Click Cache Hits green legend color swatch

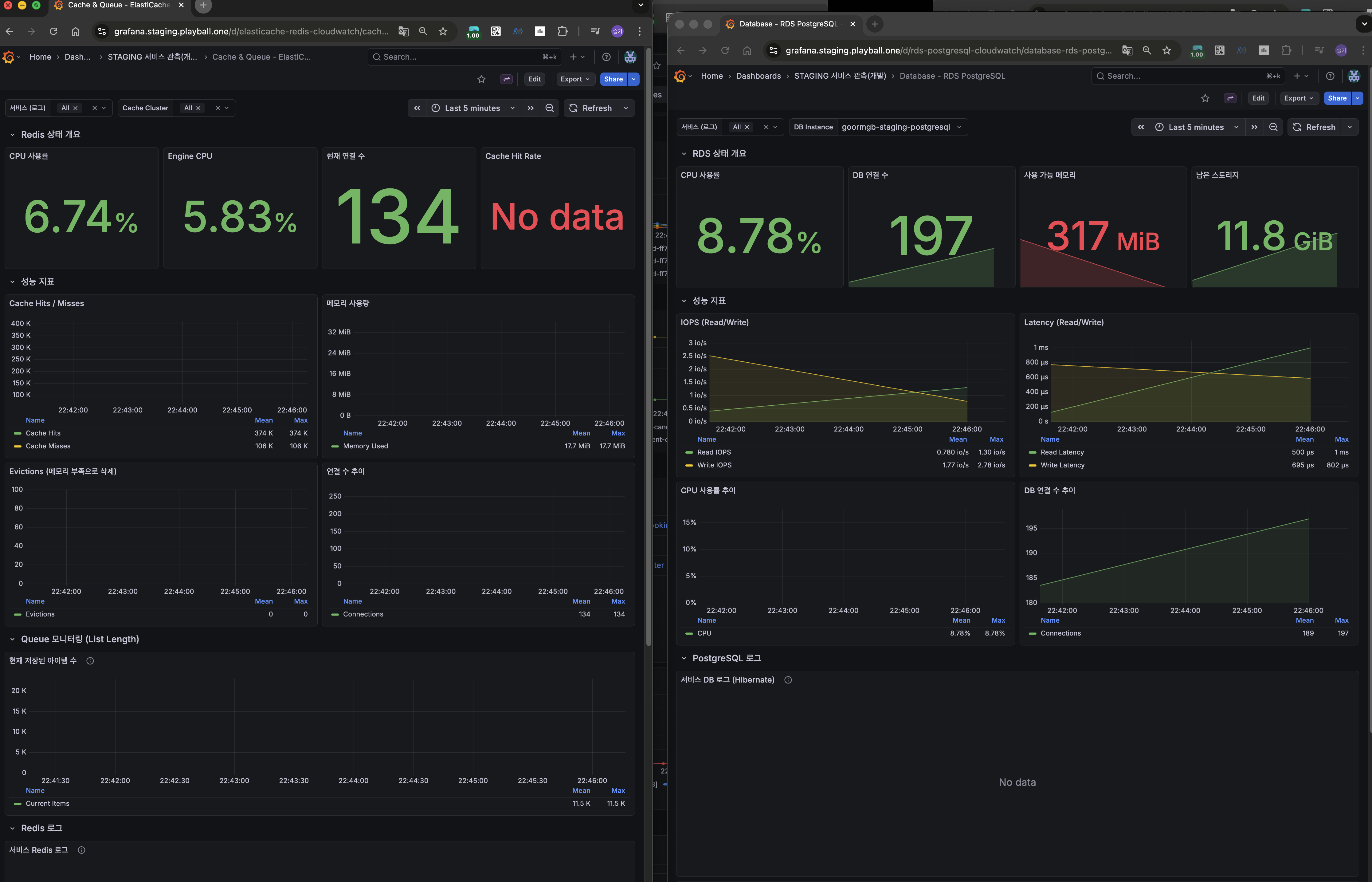pos(18,434)
